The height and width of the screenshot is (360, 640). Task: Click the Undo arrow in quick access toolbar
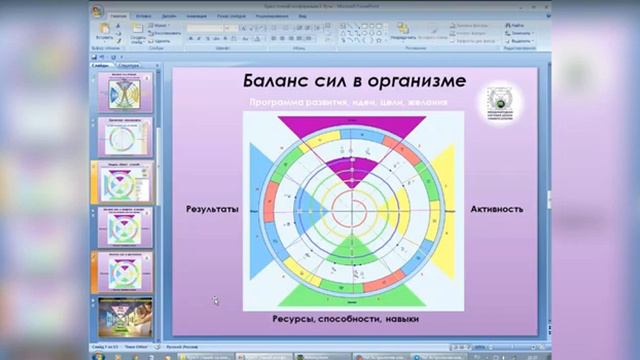pyautogui.click(x=102, y=57)
